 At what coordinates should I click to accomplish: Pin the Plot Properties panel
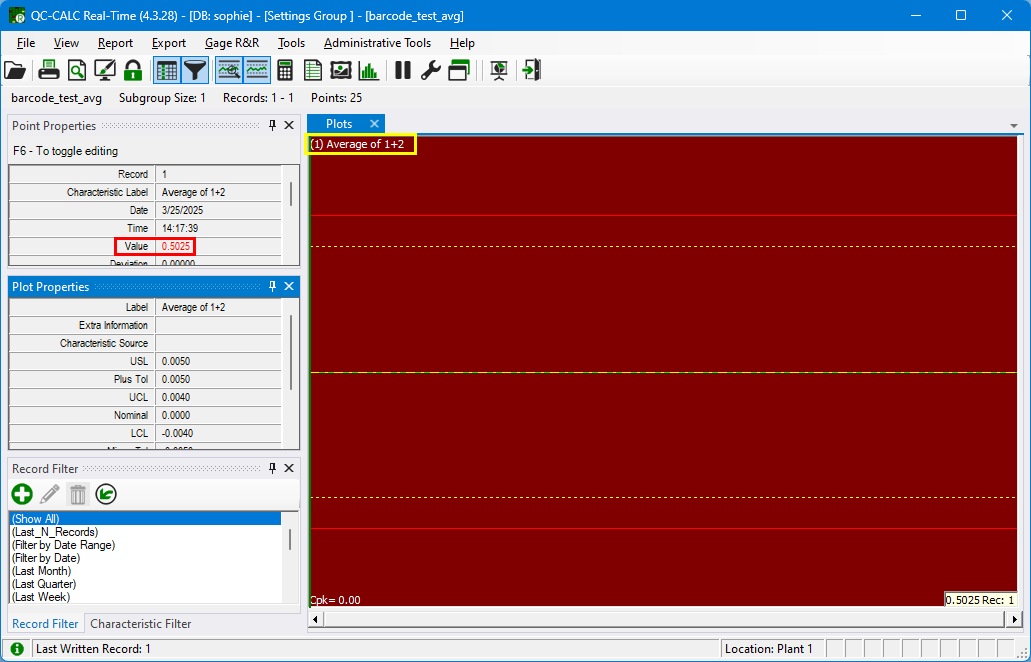click(x=272, y=287)
